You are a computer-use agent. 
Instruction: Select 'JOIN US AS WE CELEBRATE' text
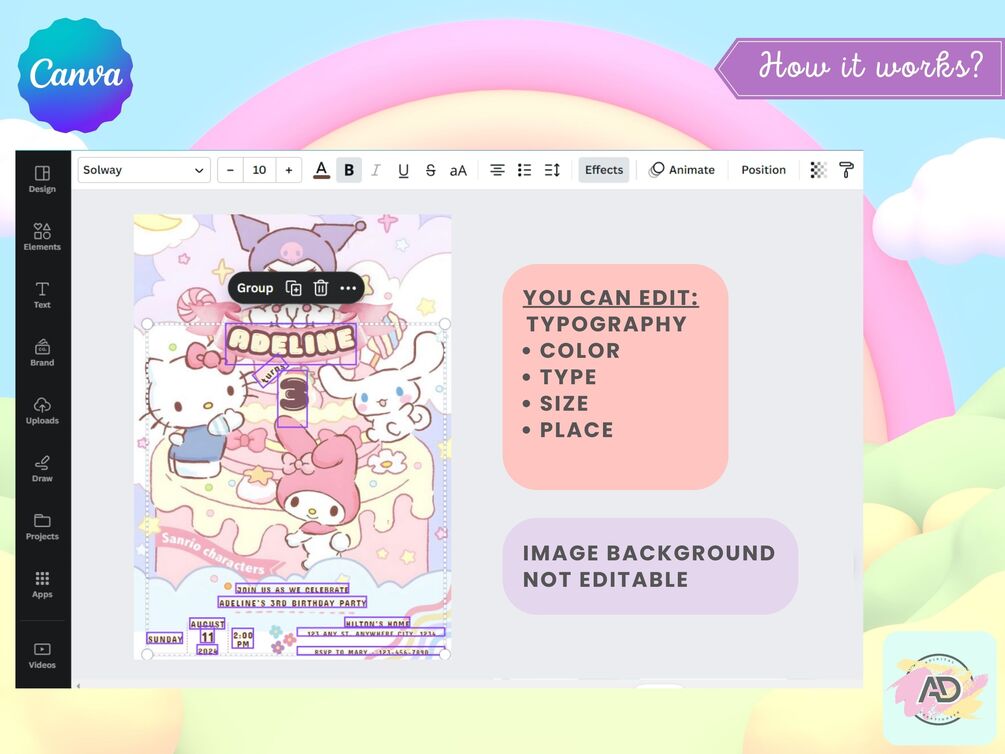click(292, 589)
